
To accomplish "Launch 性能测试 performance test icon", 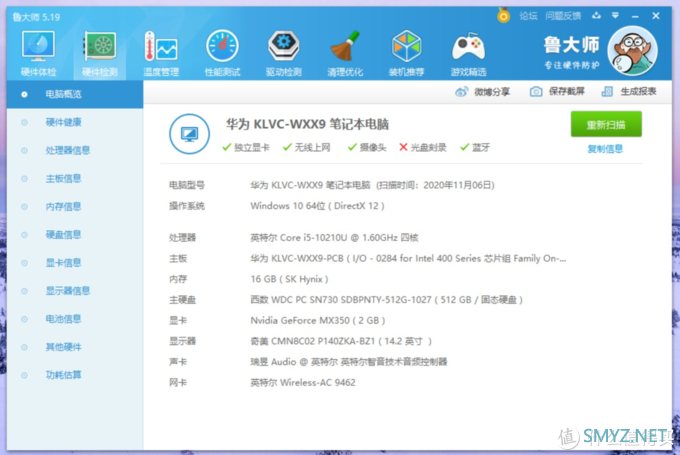I will [x=222, y=53].
